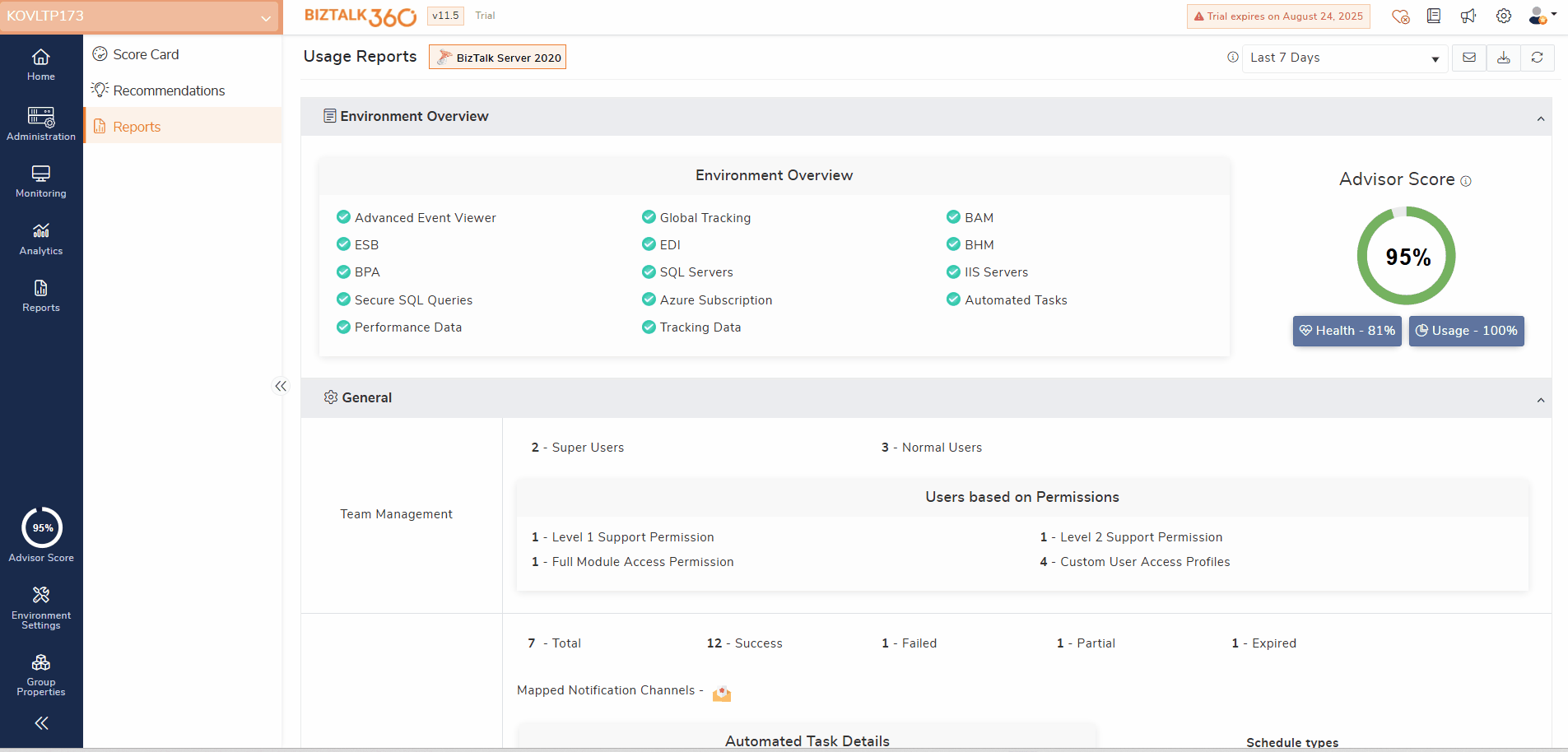Select the Recommendations menu item
Image resolution: width=1568 pixels, height=752 pixels.
[169, 91]
